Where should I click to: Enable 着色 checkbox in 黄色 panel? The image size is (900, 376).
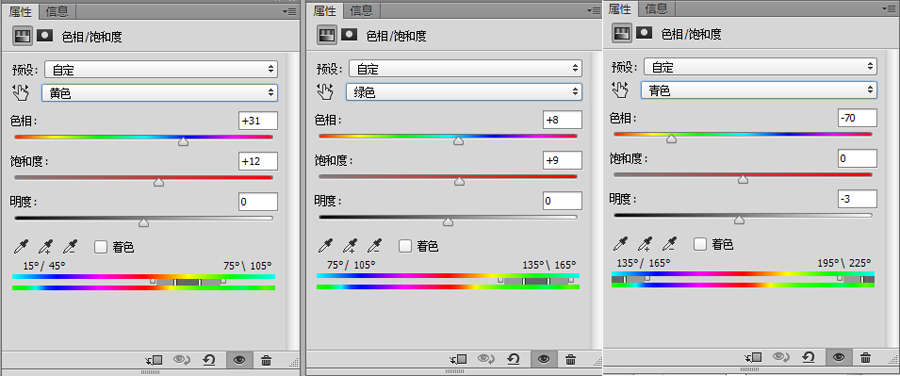click(x=100, y=247)
